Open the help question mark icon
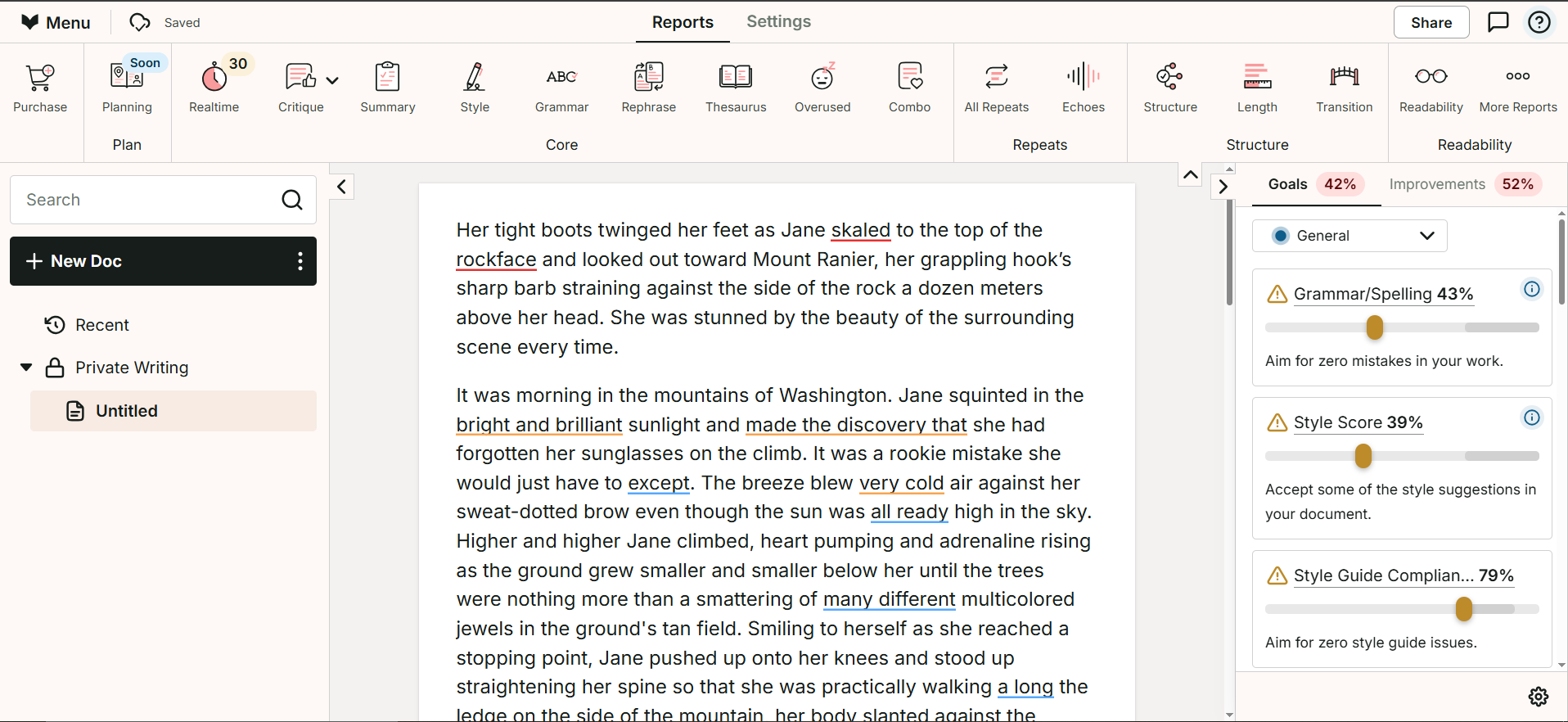This screenshot has height=722, width=1568. [x=1539, y=22]
